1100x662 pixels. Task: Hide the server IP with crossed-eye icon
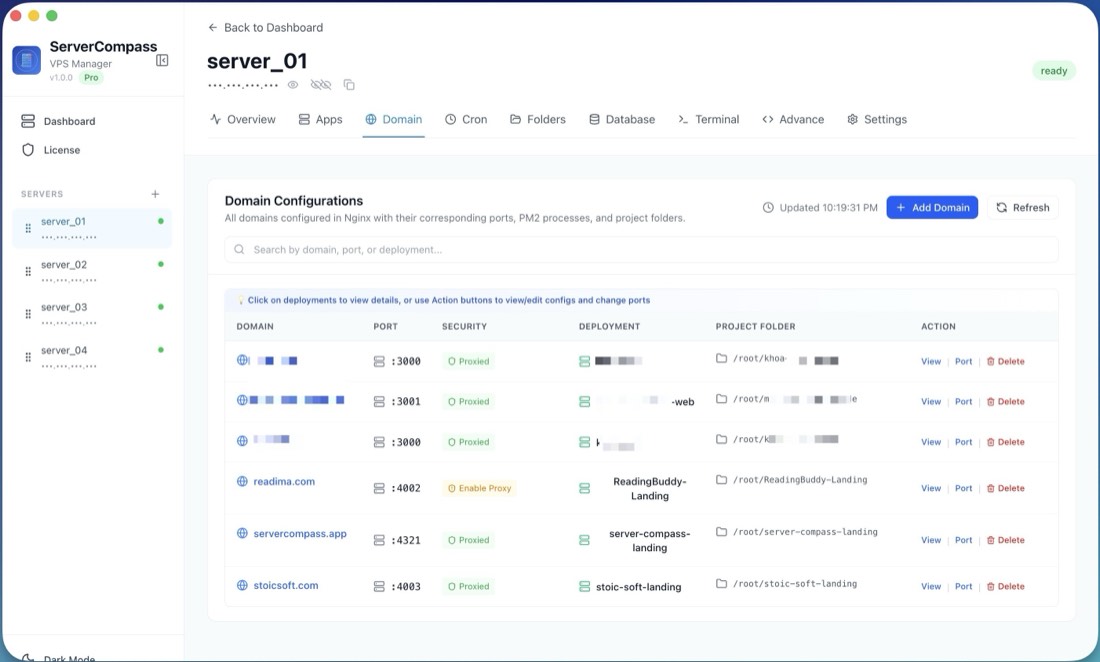click(321, 85)
